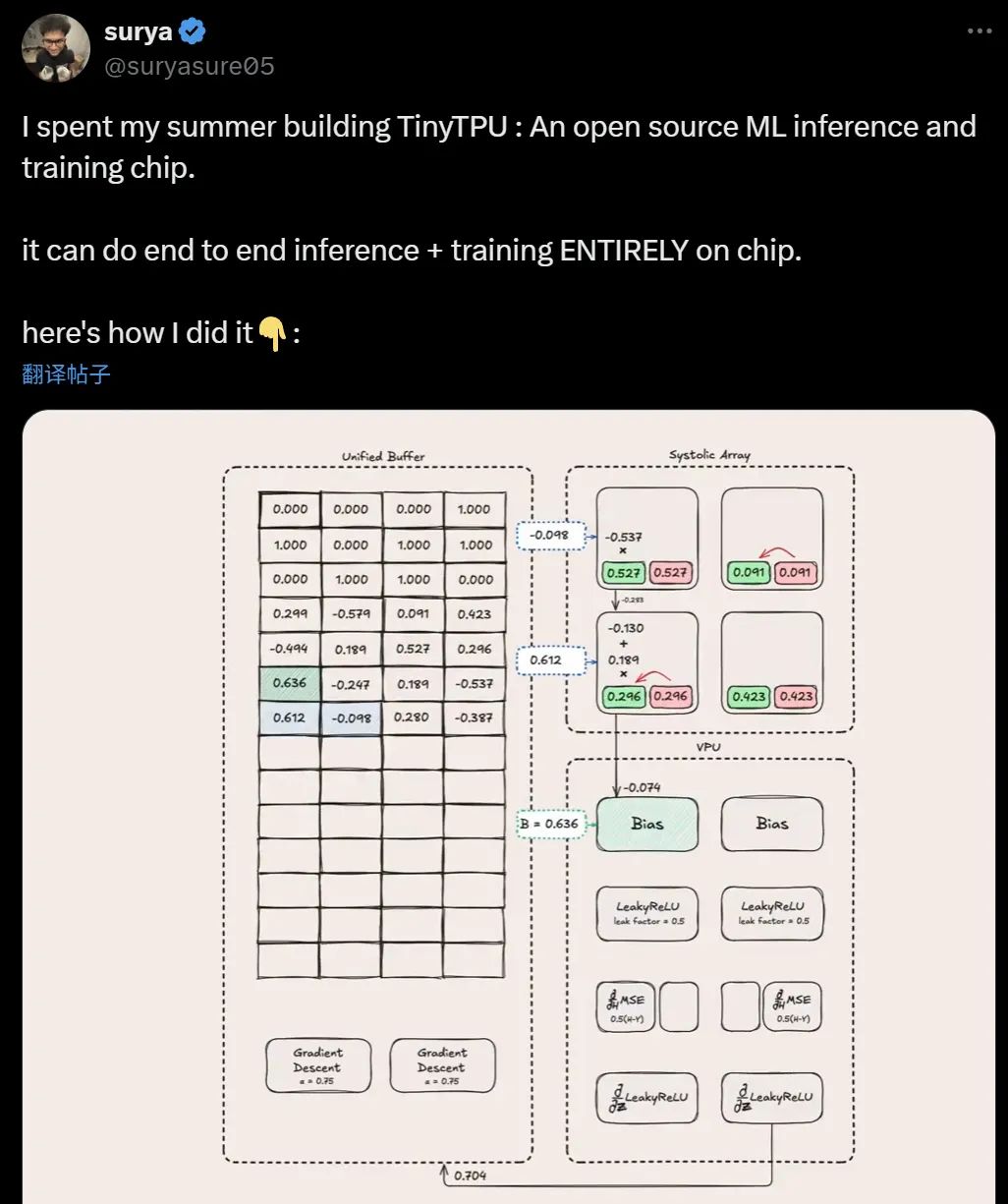This screenshot has width=1008, height=1204.
Task: Select the ∂/∂z LeakyReLU derivative block
Action: point(646,1097)
